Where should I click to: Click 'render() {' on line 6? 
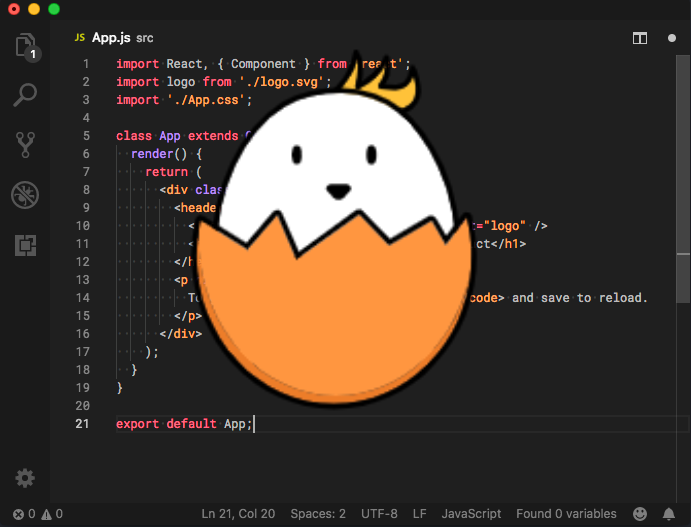[167, 153]
